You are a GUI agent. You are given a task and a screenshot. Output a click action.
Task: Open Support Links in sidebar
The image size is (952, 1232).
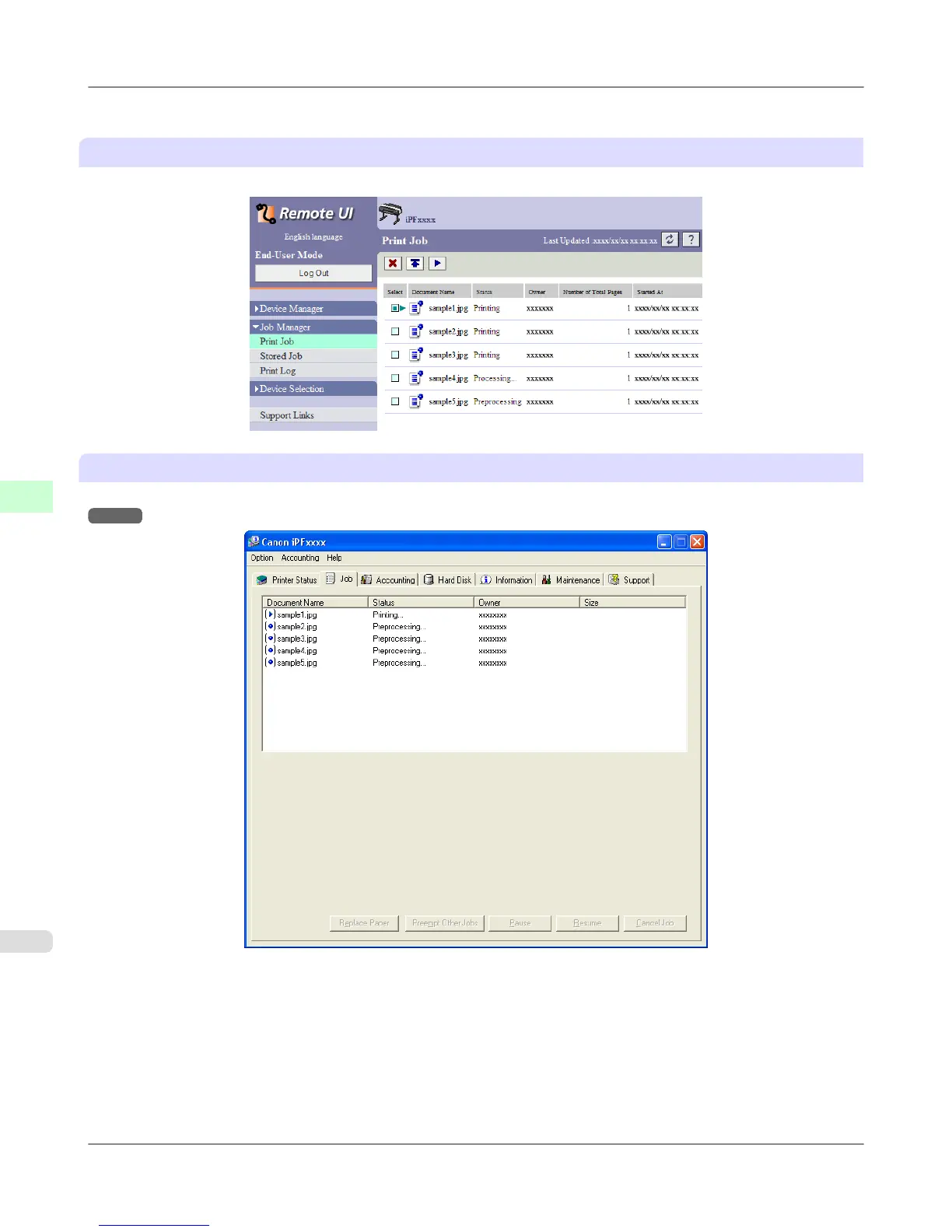313,415
